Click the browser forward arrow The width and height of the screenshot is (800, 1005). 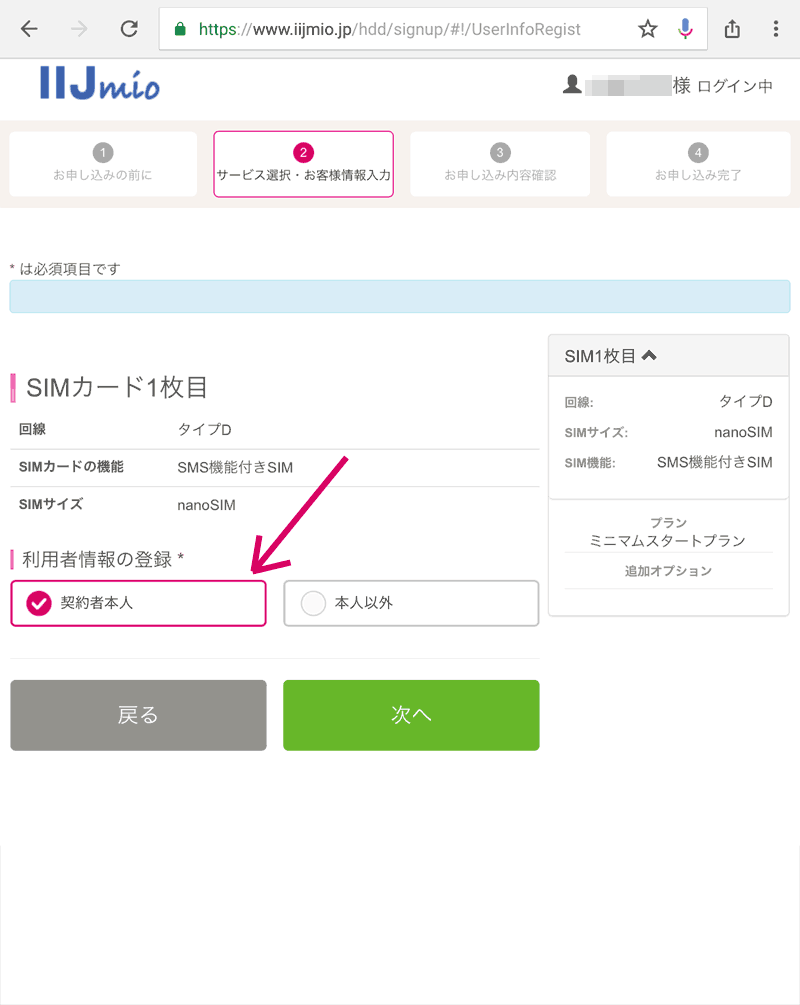click(x=79, y=29)
